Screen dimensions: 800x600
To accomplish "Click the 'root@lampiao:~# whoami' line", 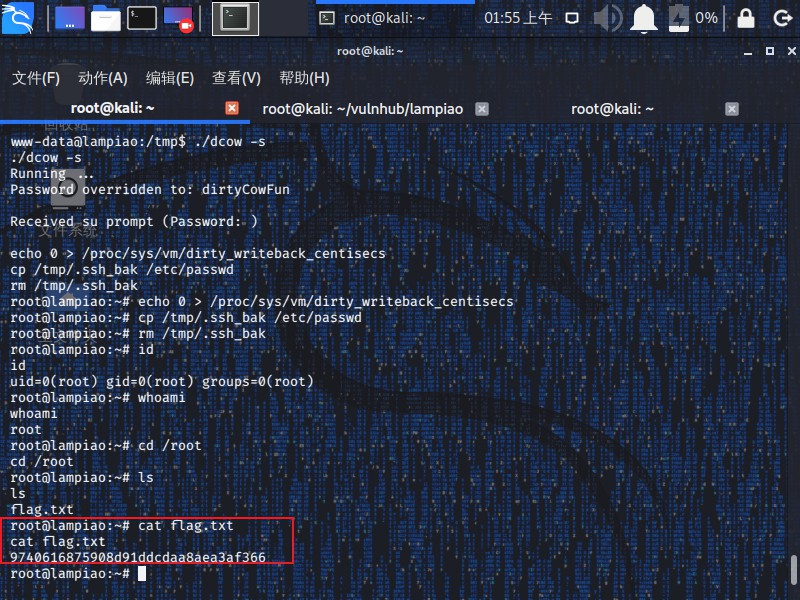I will (97, 397).
